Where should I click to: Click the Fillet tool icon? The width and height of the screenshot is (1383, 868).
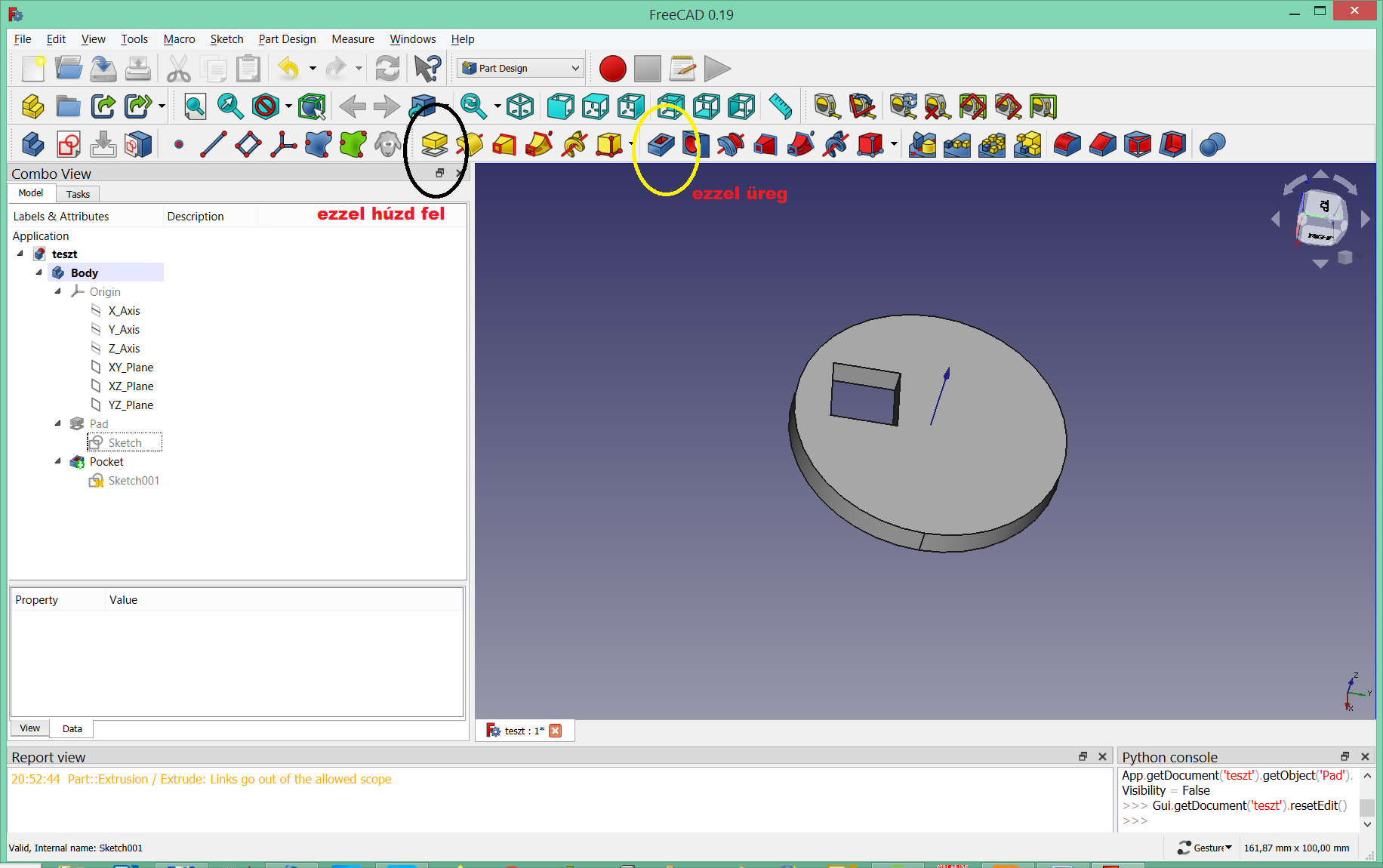tap(1067, 144)
